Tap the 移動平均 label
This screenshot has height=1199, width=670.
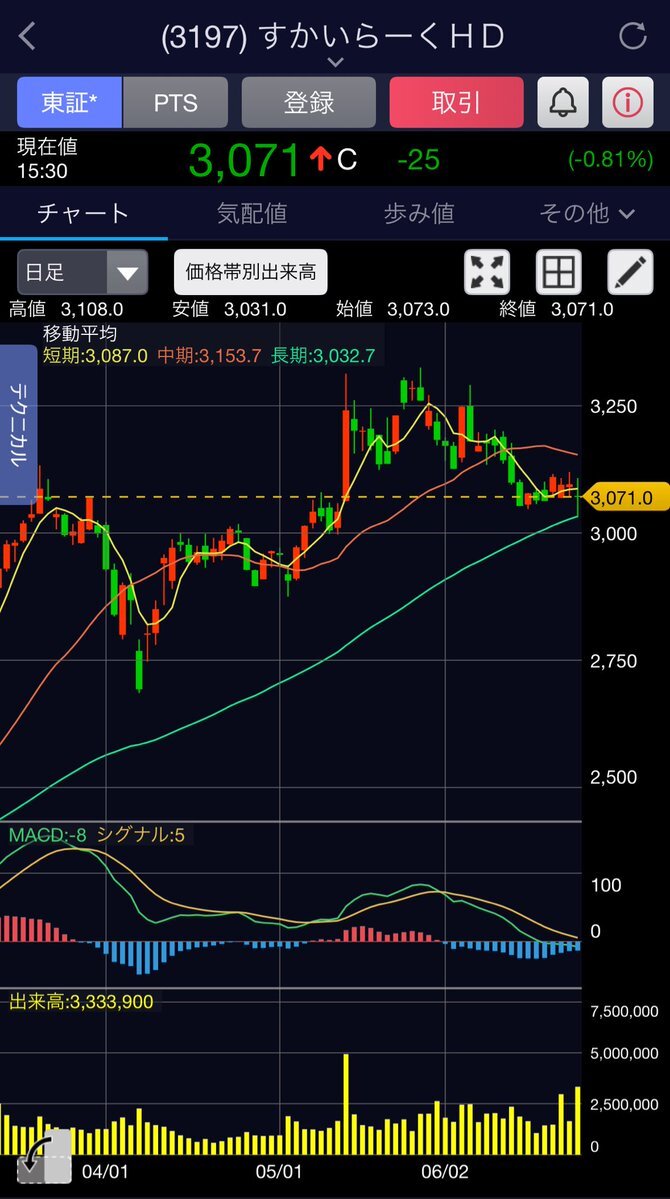pyautogui.click(x=81, y=333)
